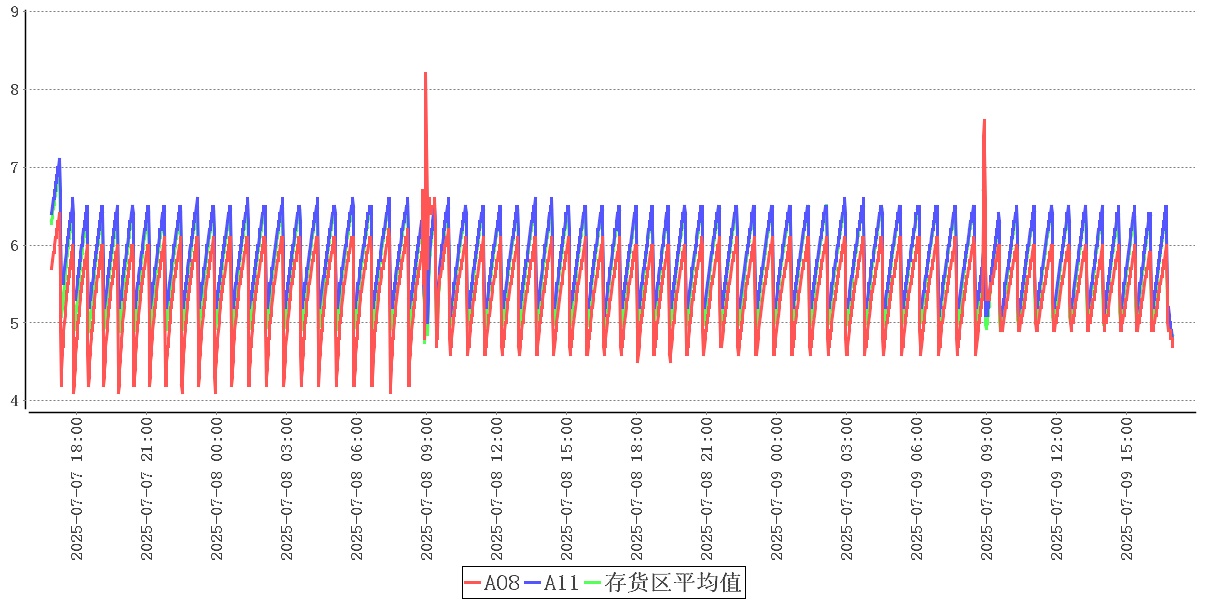Click the green 存货区平均值 legend color line
Viewport: 1207px width, 600px height.
point(592,583)
